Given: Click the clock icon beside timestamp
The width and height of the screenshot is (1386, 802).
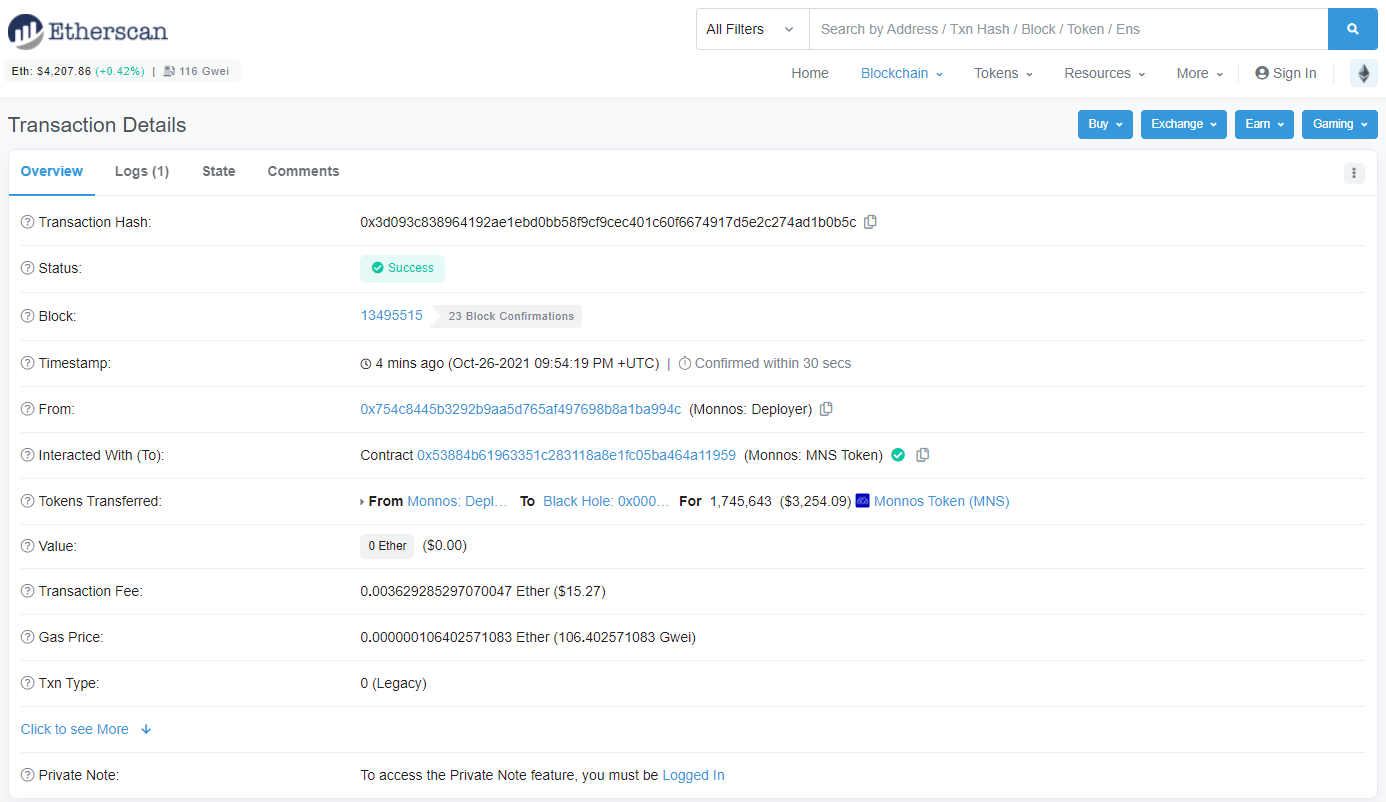Looking at the screenshot, I should [x=366, y=364].
